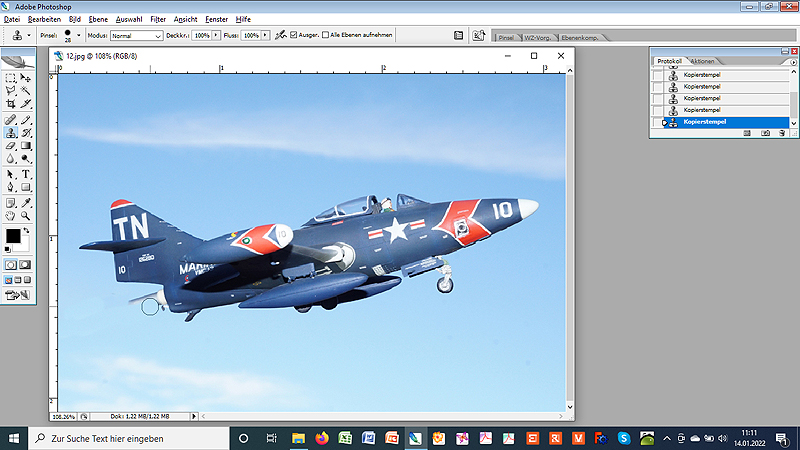Create new snapshot in the Protokoll panel
Viewport: 800px width, 450px height.
[765, 133]
